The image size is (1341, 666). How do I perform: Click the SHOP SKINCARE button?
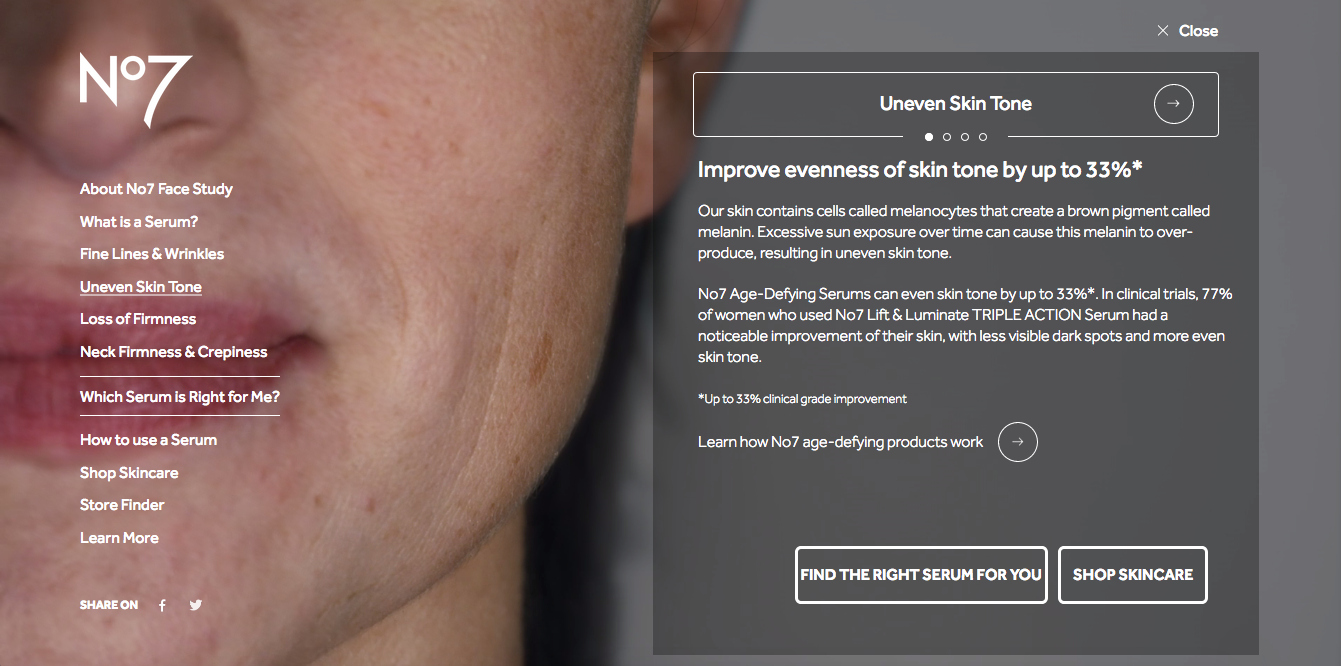tap(1133, 575)
